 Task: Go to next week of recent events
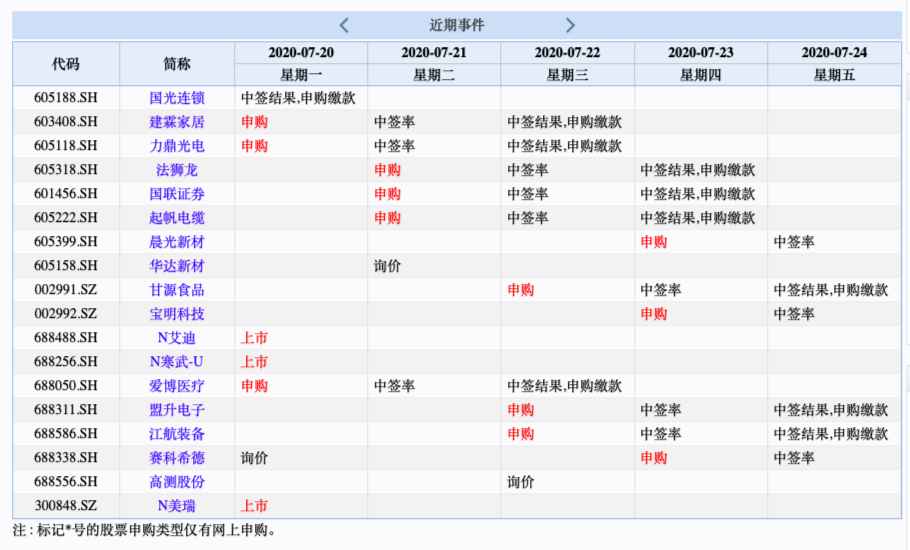[x=570, y=25]
